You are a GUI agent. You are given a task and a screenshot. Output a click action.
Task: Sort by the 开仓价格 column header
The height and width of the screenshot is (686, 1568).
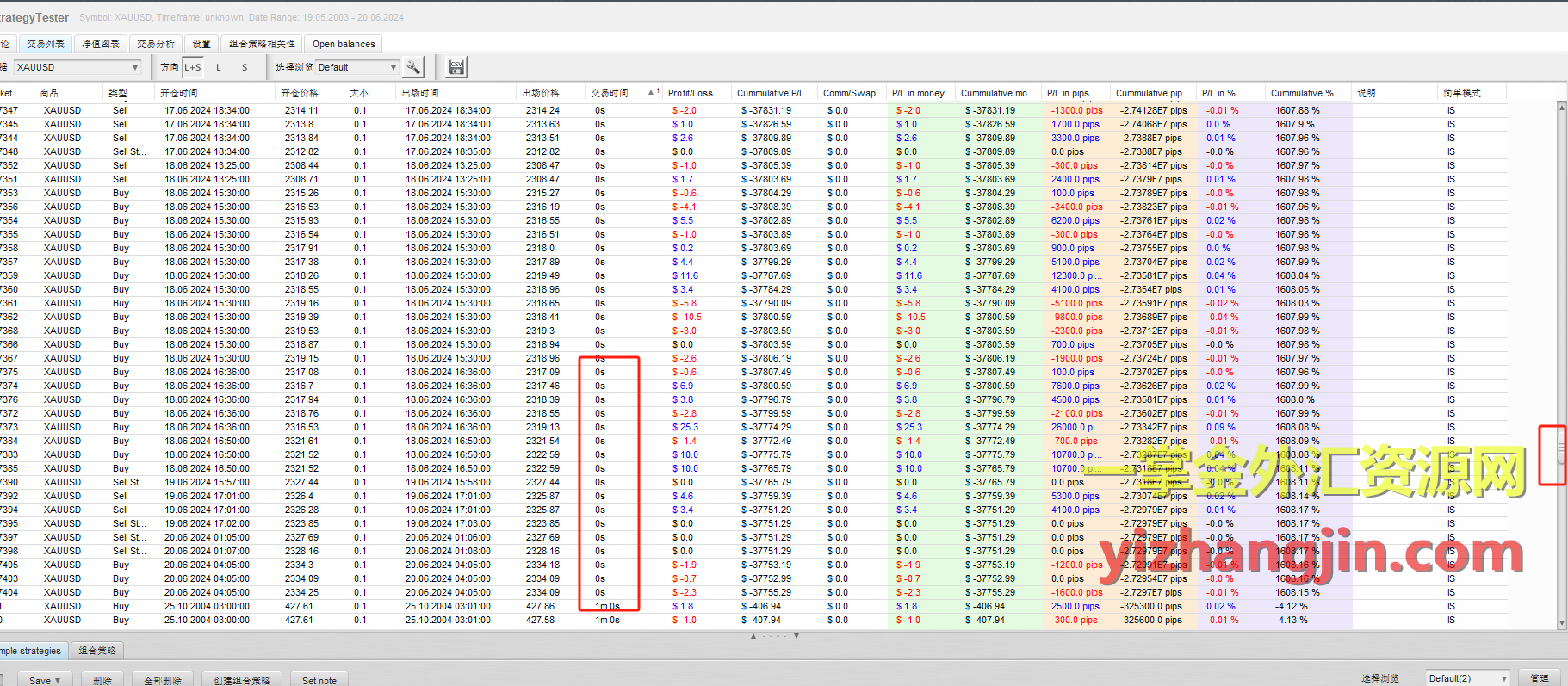[x=310, y=93]
